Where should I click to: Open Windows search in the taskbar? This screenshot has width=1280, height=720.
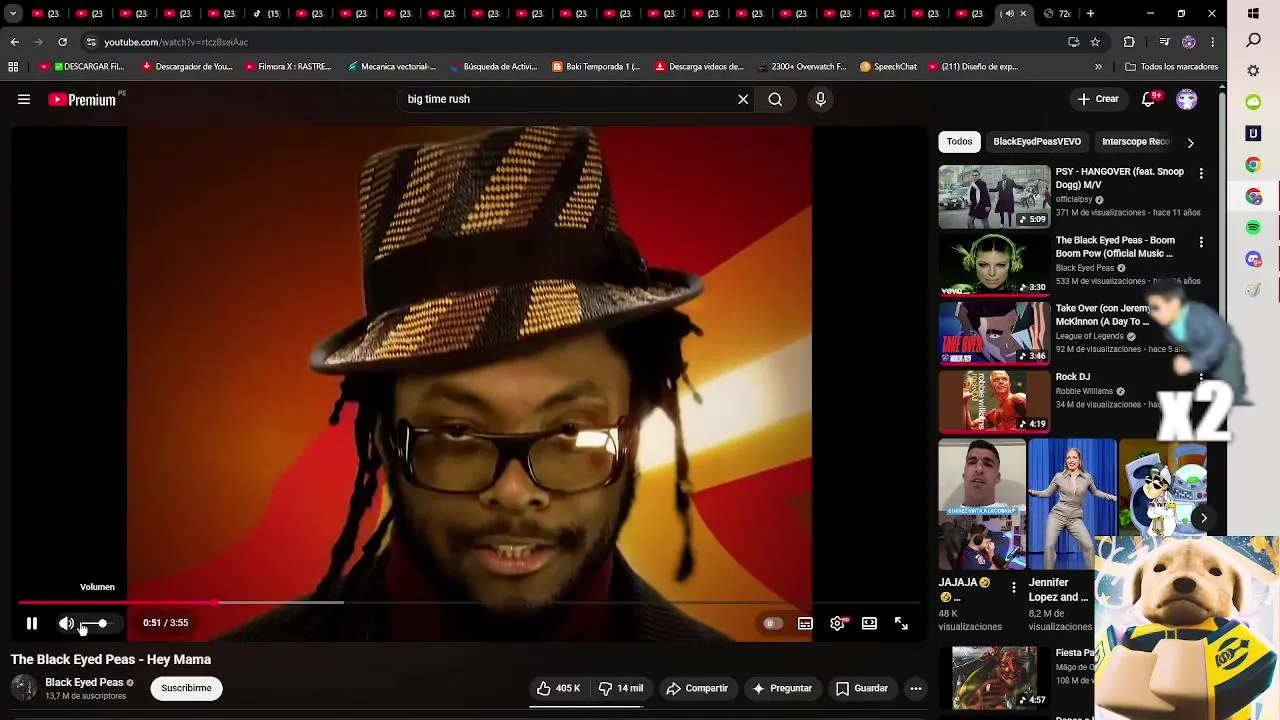click(1253, 41)
